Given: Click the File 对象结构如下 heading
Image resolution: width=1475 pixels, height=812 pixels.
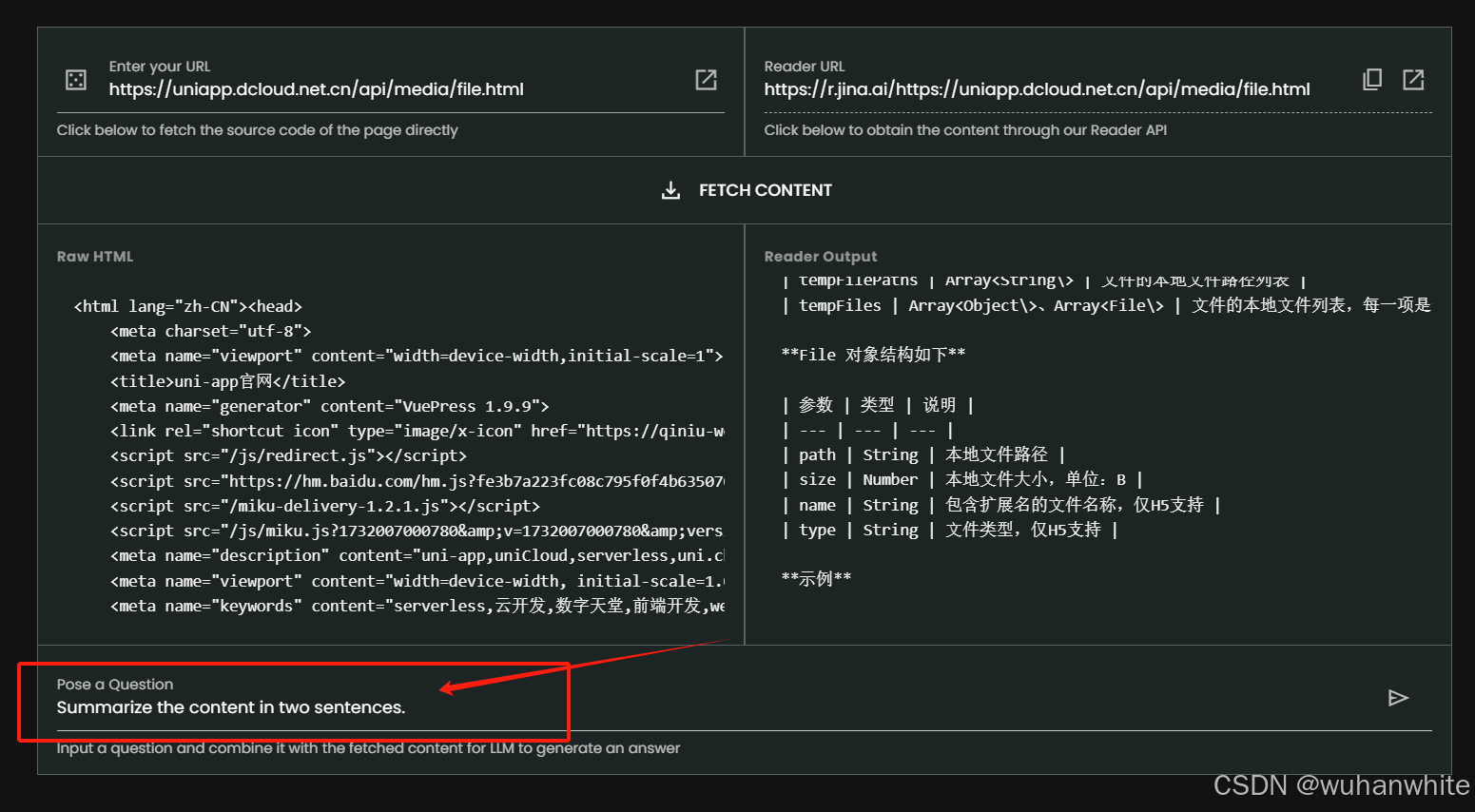Looking at the screenshot, I should (873, 355).
